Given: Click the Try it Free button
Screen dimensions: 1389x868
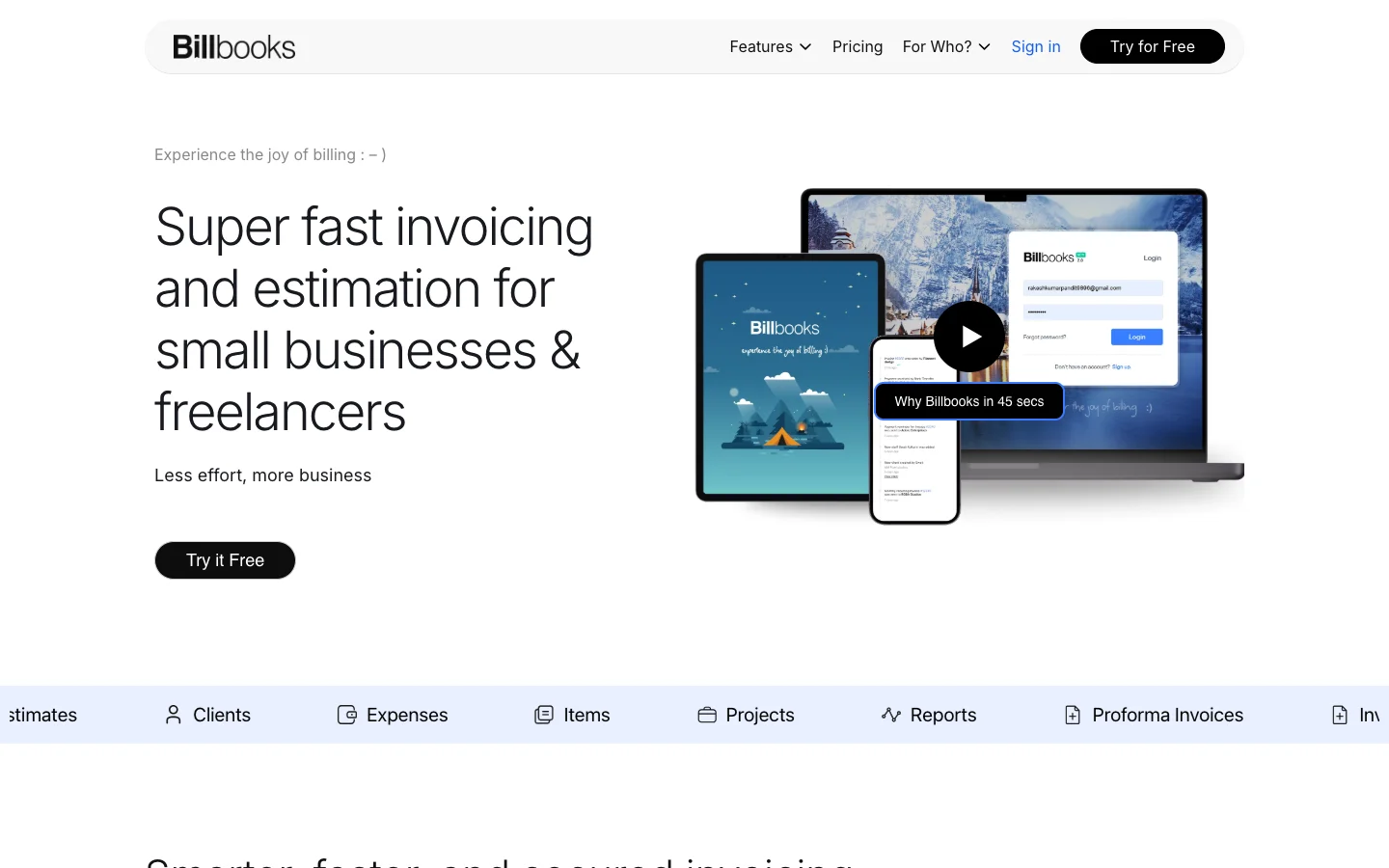Looking at the screenshot, I should [225, 560].
